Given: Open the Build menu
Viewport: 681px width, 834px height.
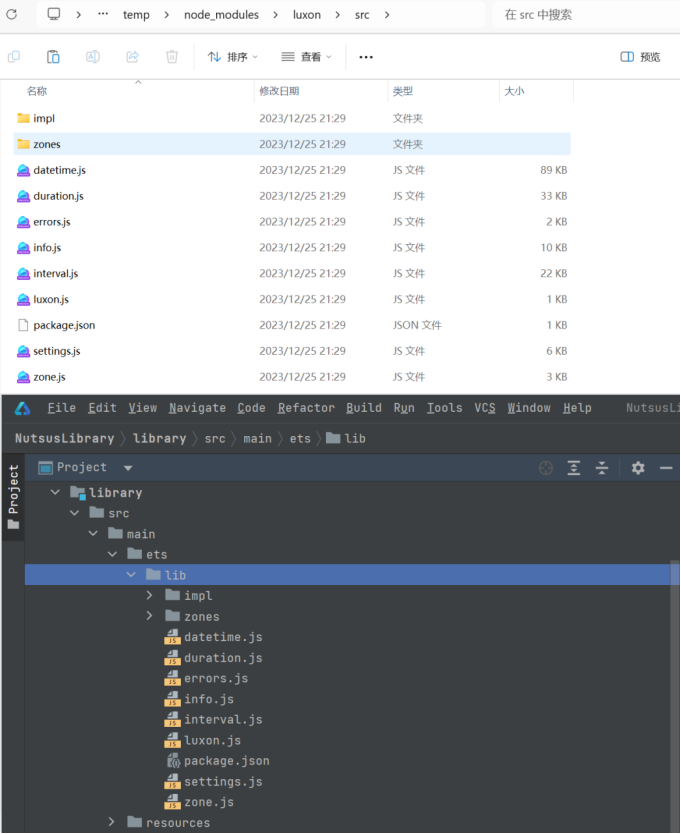Looking at the screenshot, I should coord(364,408).
